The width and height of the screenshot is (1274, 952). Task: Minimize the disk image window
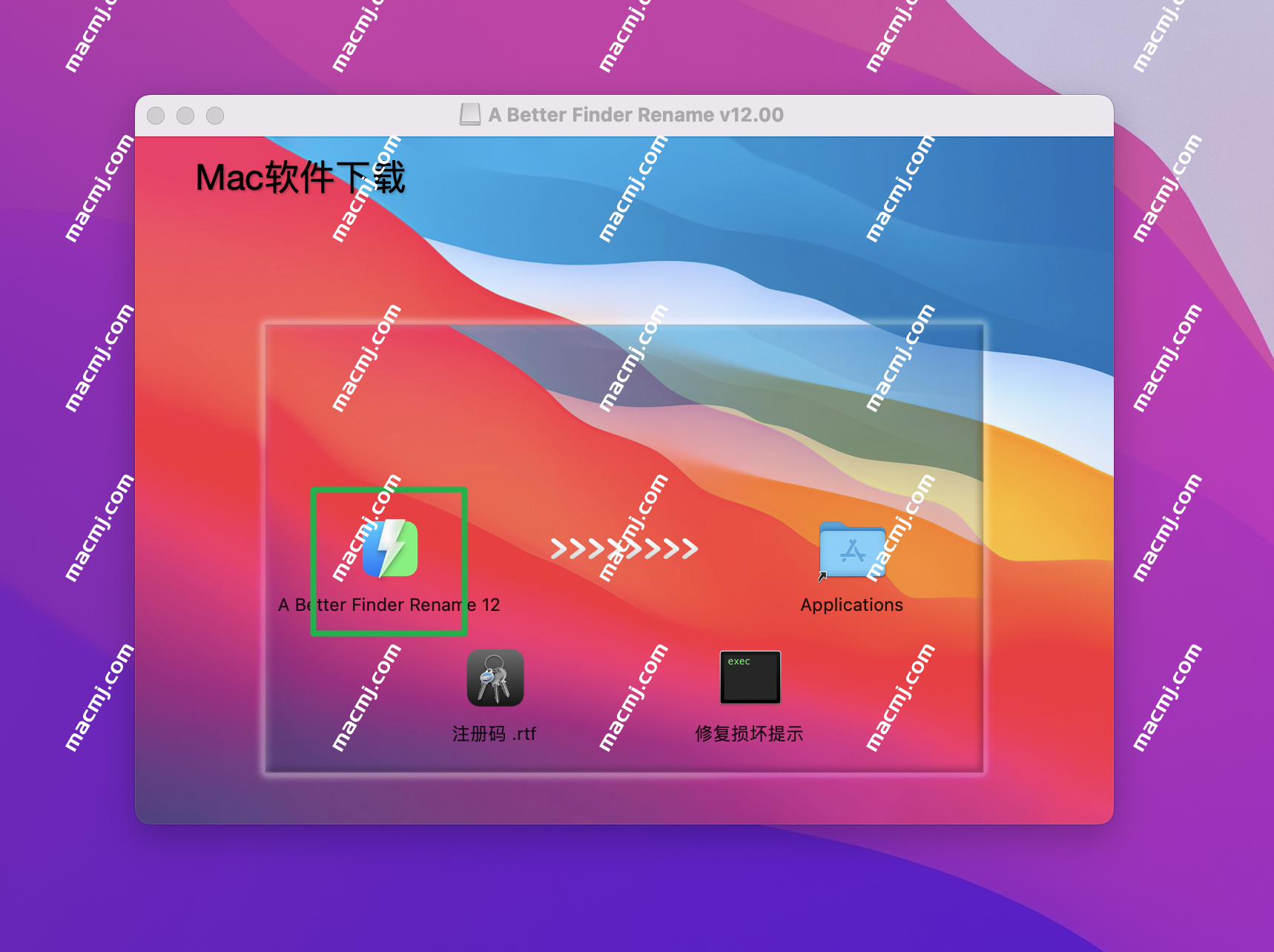click(185, 116)
